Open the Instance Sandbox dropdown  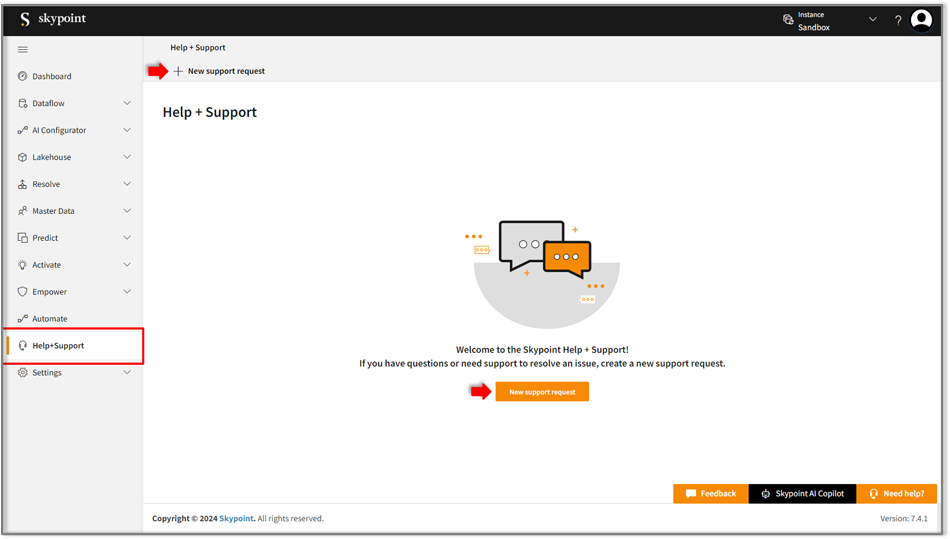[x=872, y=20]
